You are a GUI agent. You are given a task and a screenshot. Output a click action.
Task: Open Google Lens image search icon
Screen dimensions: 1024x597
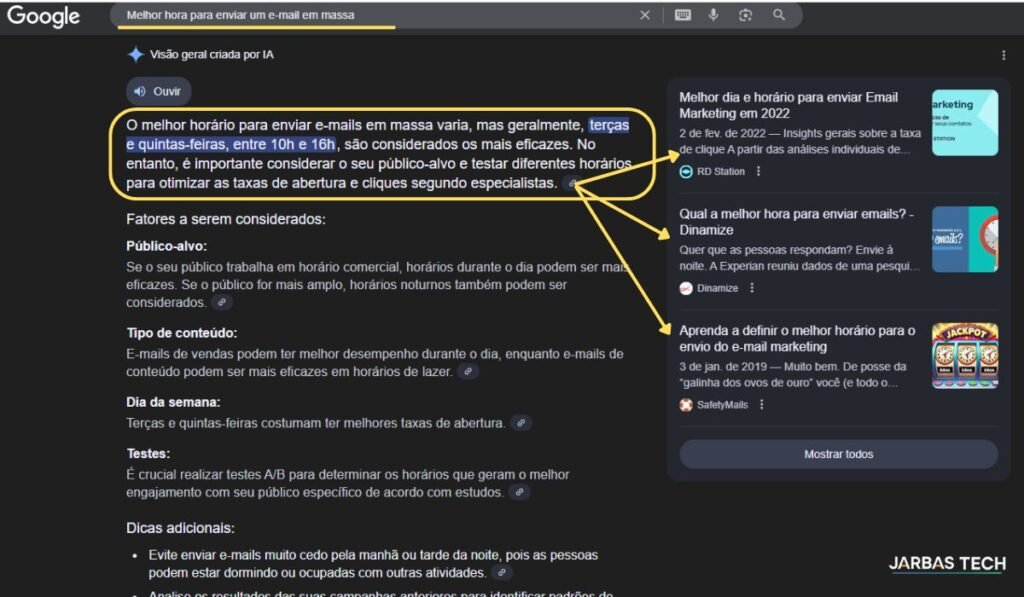coord(745,15)
